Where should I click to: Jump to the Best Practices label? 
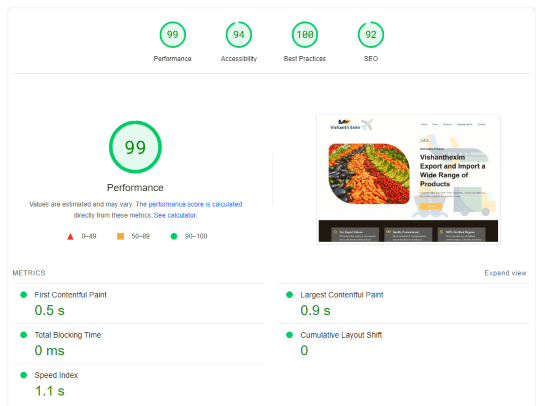(305, 59)
